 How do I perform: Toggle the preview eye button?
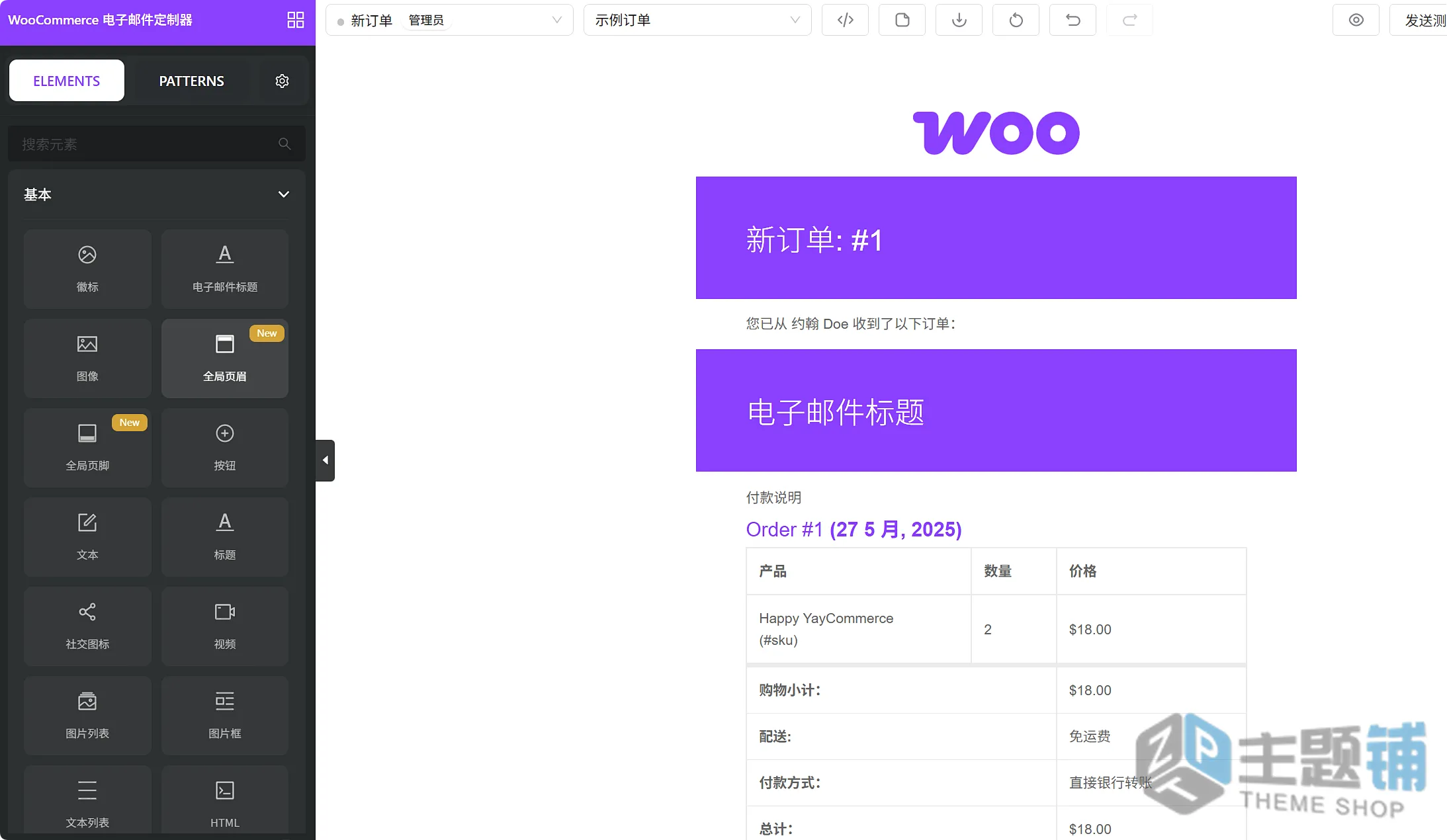[1356, 20]
